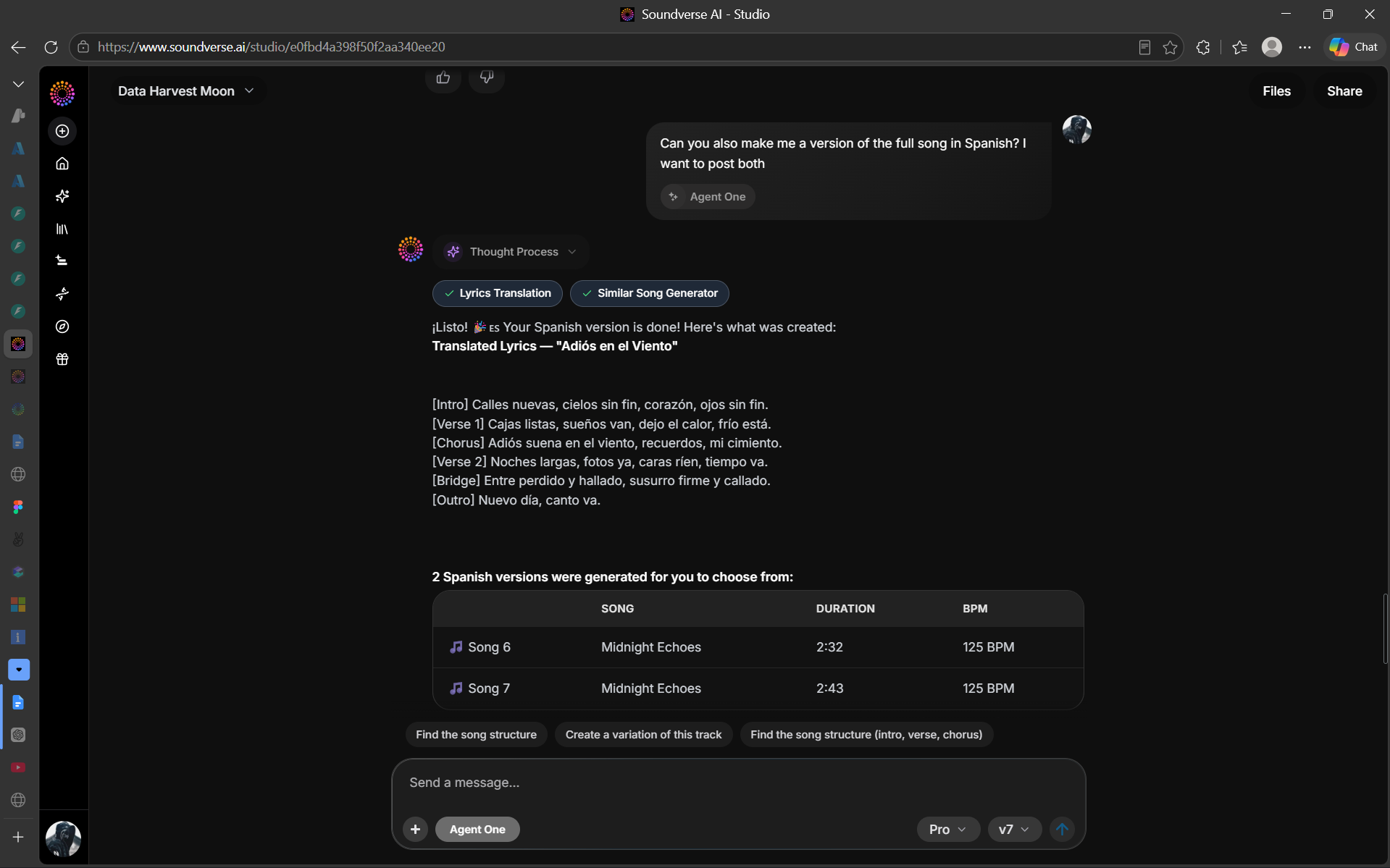Open the Files panel
The width and height of the screenshot is (1390, 868).
(1276, 91)
